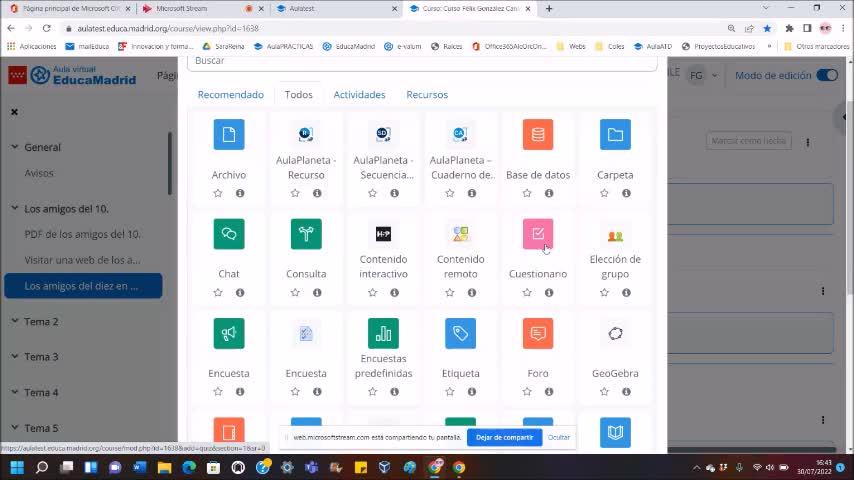The image size is (854, 480).
Task: Select Los amigos del diez en... item
Action: pyautogui.click(x=83, y=286)
